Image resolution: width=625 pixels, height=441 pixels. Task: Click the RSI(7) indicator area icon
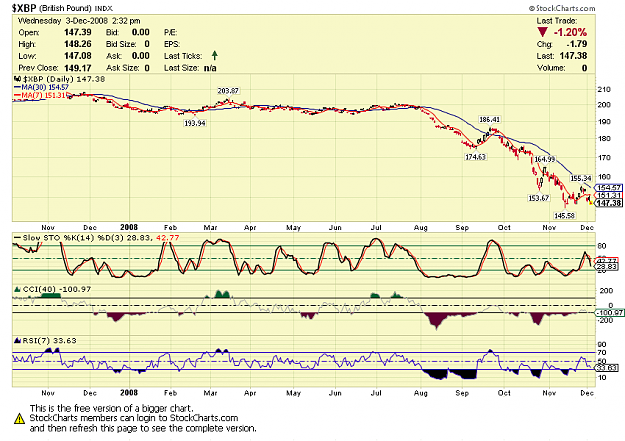[18, 341]
